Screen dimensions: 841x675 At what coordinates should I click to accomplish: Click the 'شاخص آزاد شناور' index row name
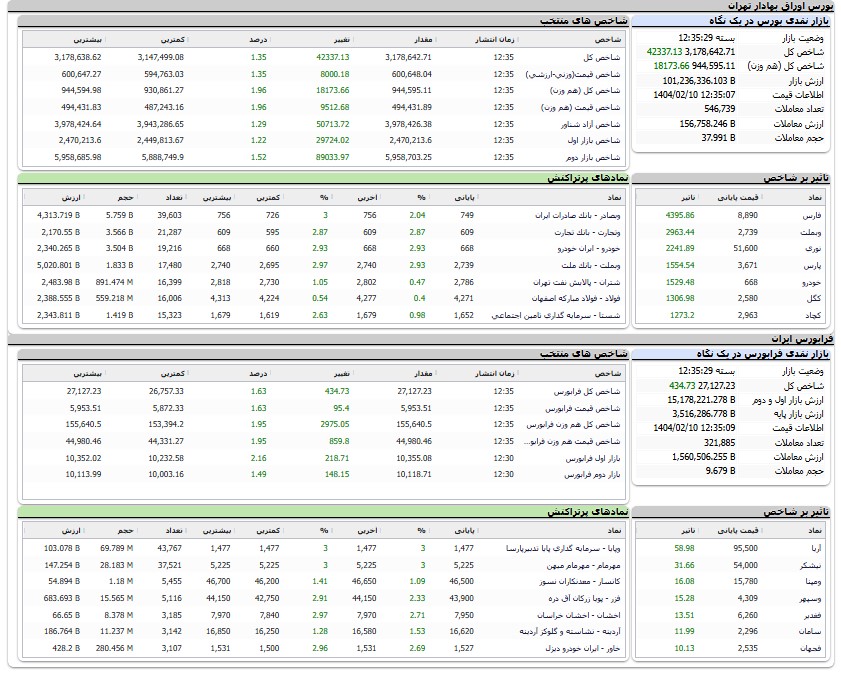click(x=591, y=124)
